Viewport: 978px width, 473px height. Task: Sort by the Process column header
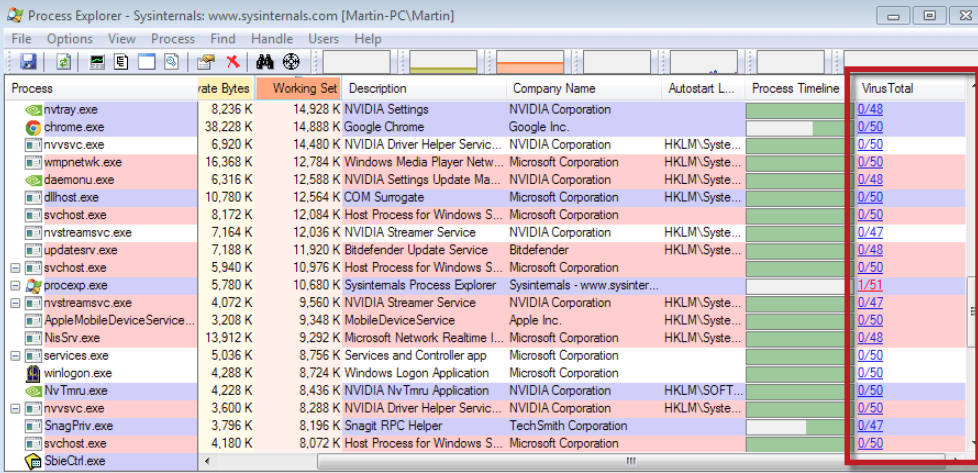point(101,89)
